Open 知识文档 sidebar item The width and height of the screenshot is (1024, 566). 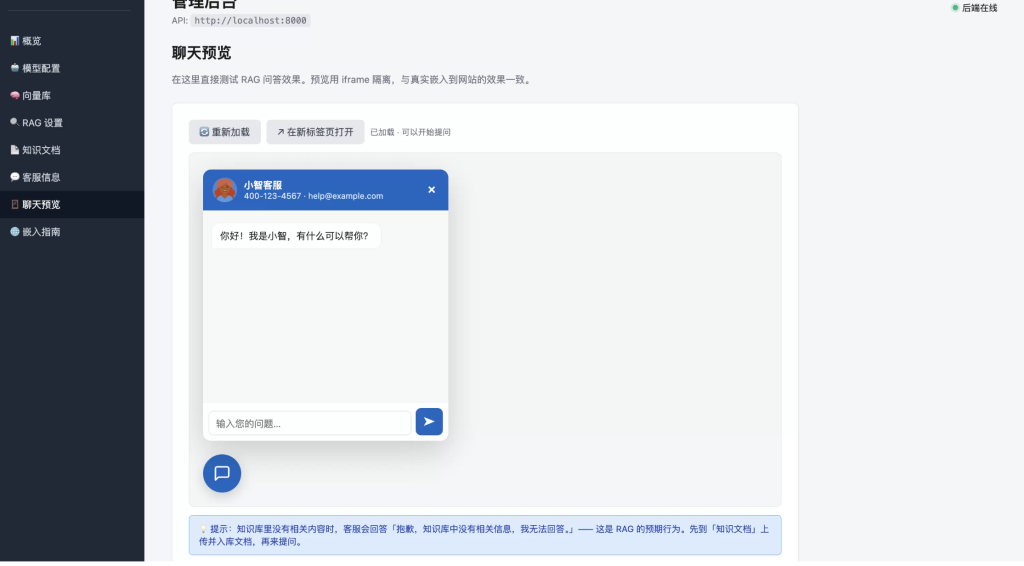(72, 150)
